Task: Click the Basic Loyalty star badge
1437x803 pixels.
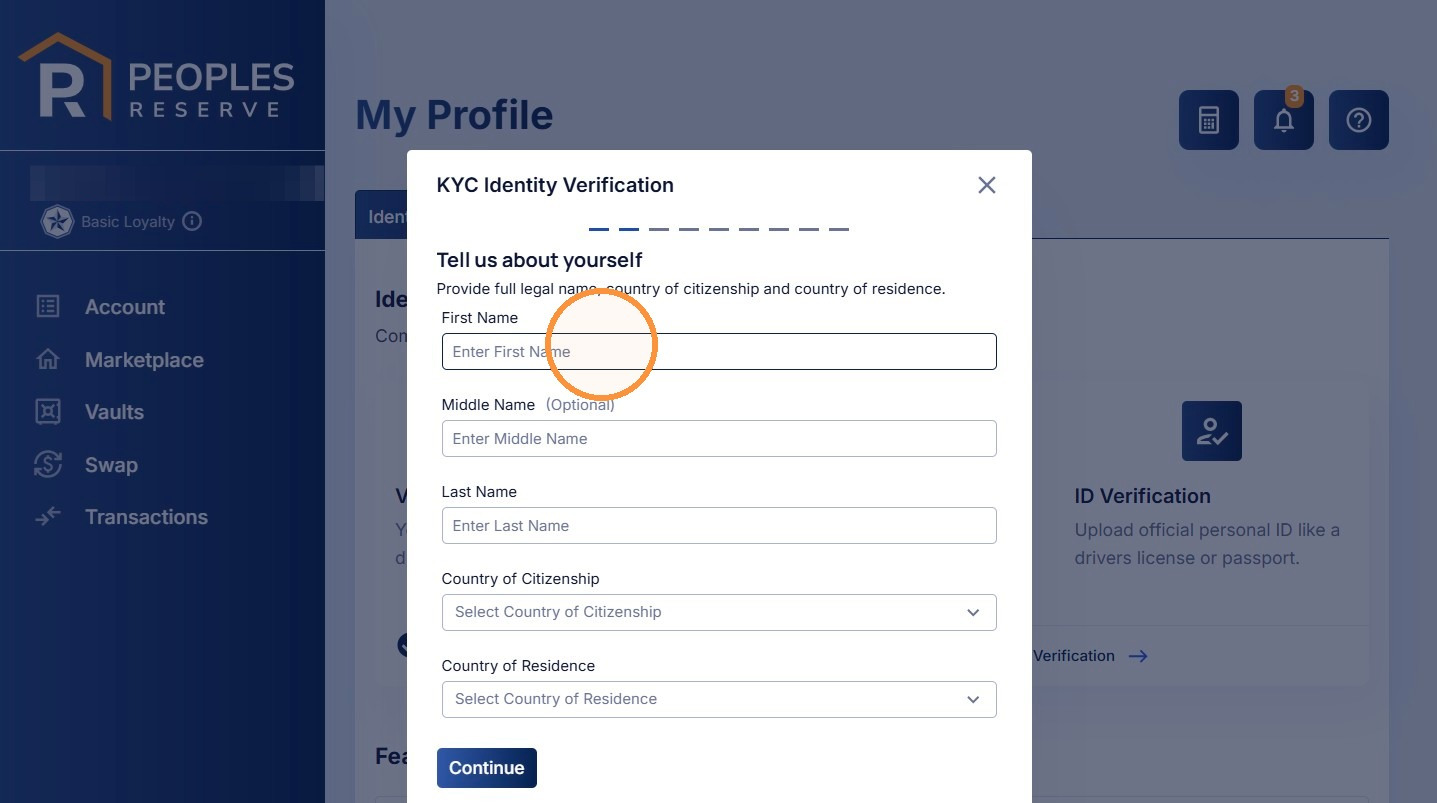Action: [57, 221]
